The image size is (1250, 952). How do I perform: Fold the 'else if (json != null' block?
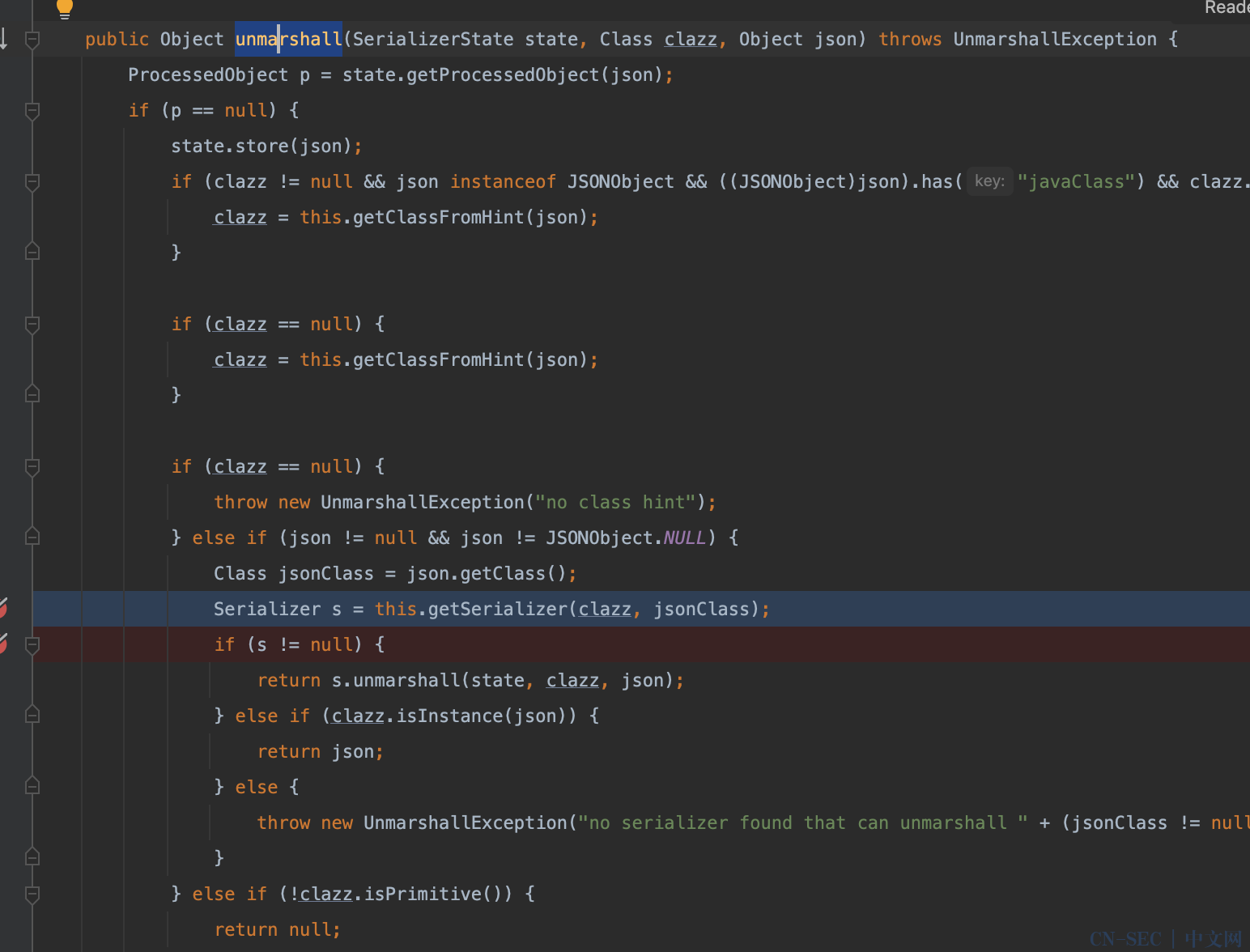(32, 538)
